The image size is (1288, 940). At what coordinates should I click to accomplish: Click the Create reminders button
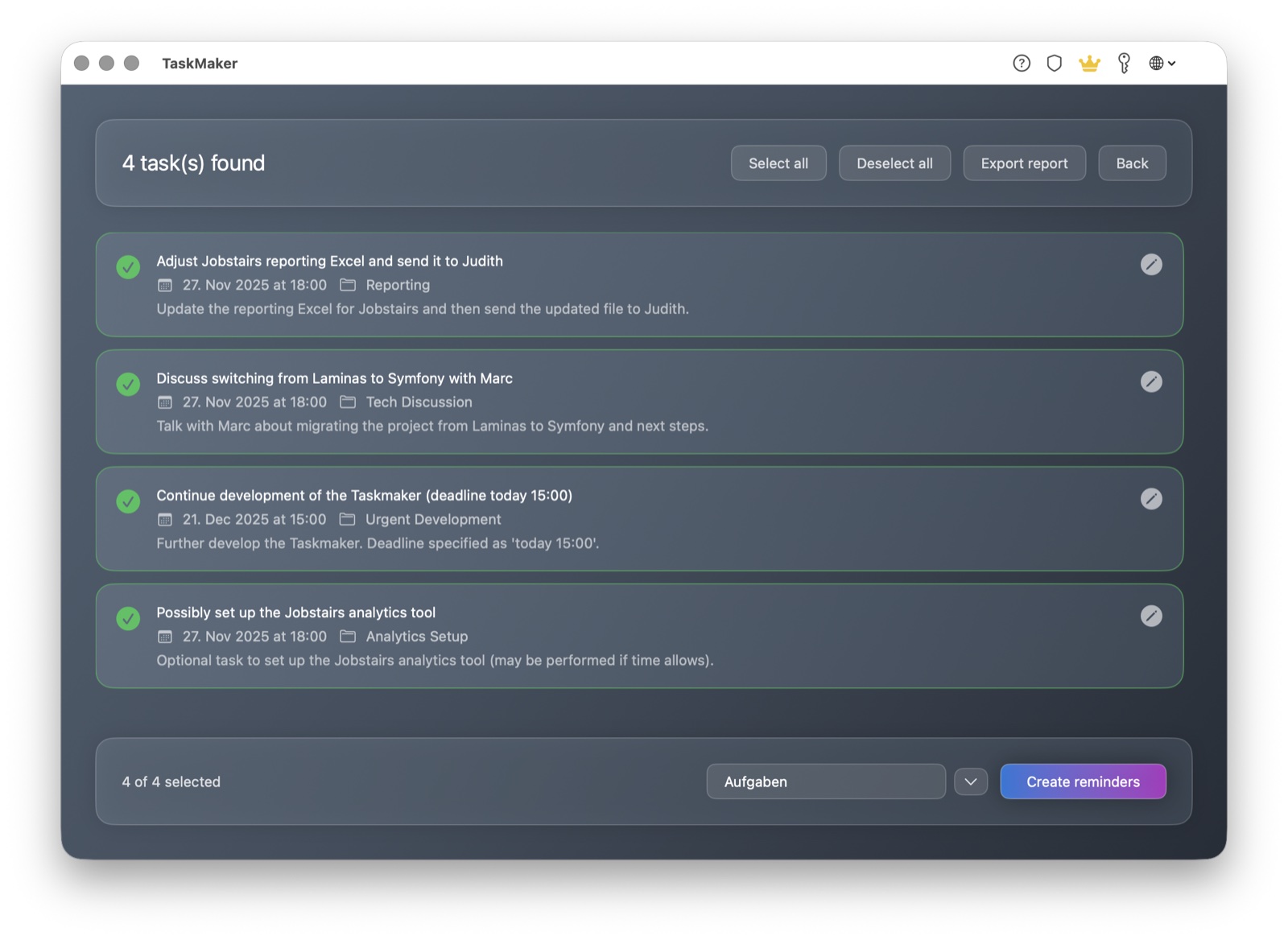[1083, 781]
